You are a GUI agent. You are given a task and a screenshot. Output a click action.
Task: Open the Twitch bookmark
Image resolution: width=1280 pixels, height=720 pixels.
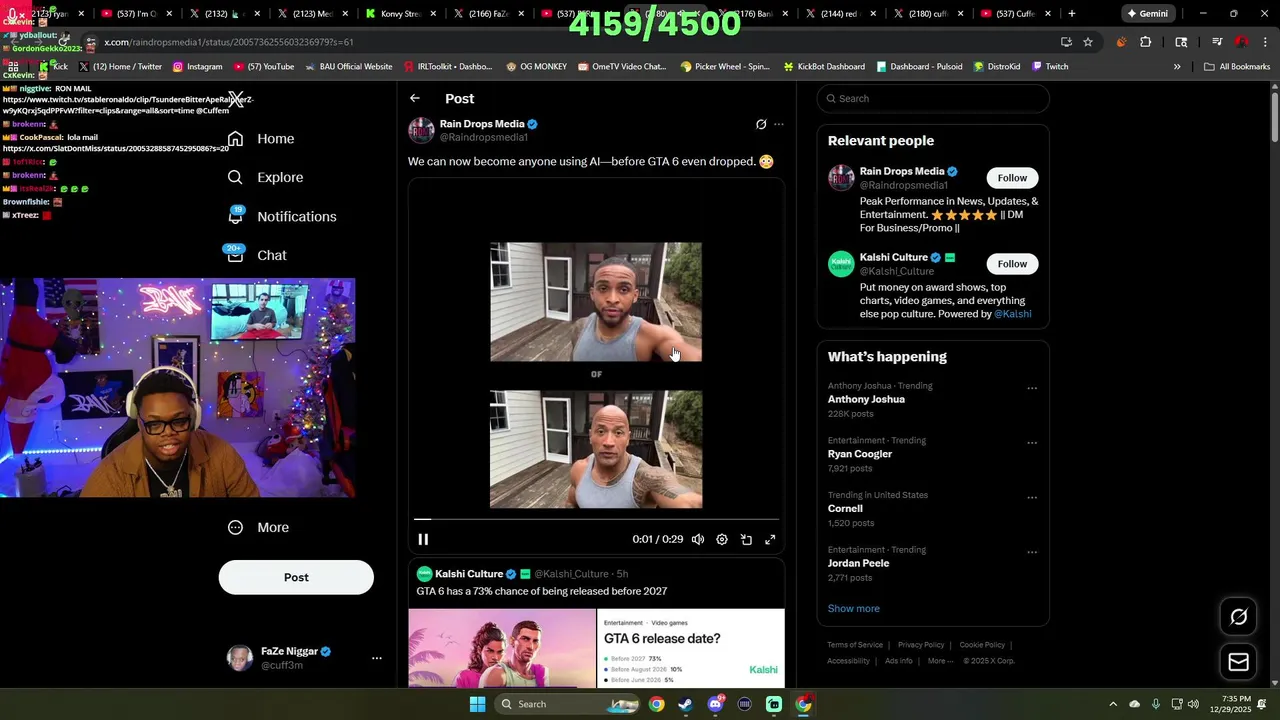click(1049, 67)
